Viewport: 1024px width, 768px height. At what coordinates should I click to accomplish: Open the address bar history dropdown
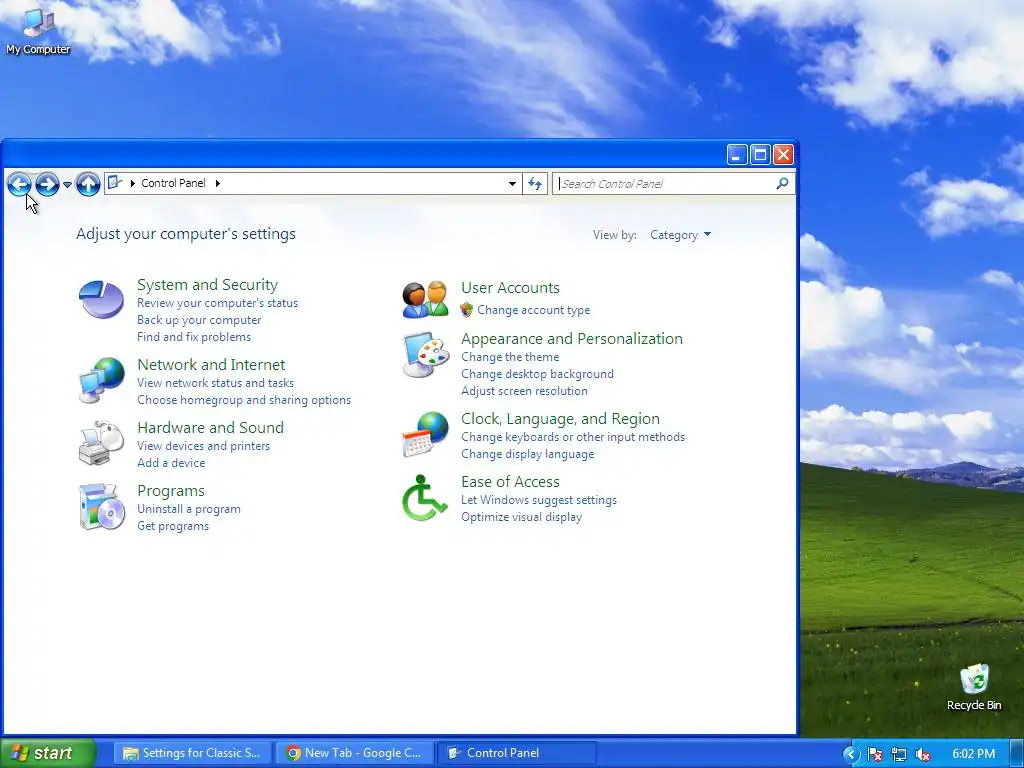[513, 184]
